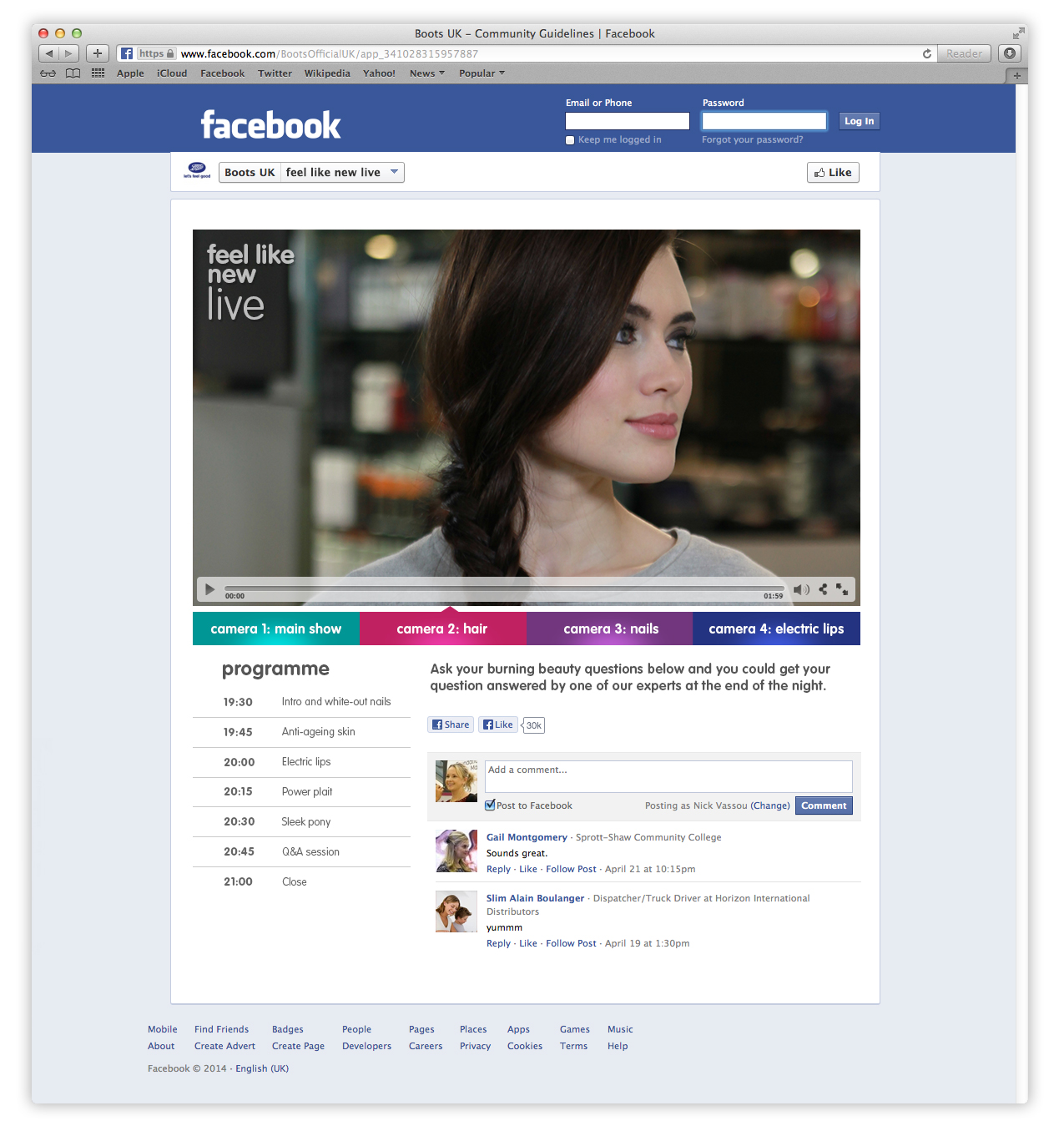This screenshot has height=1126, width=1064.
Task: Click the 20:45 Q&A session programme row
Action: (301, 851)
